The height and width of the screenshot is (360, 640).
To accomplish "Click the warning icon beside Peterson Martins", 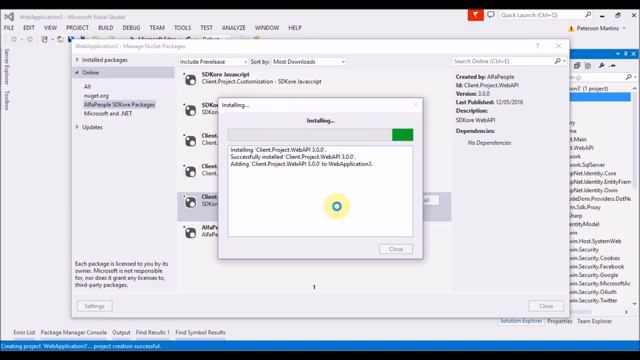I will pyautogui.click(x=571, y=28).
